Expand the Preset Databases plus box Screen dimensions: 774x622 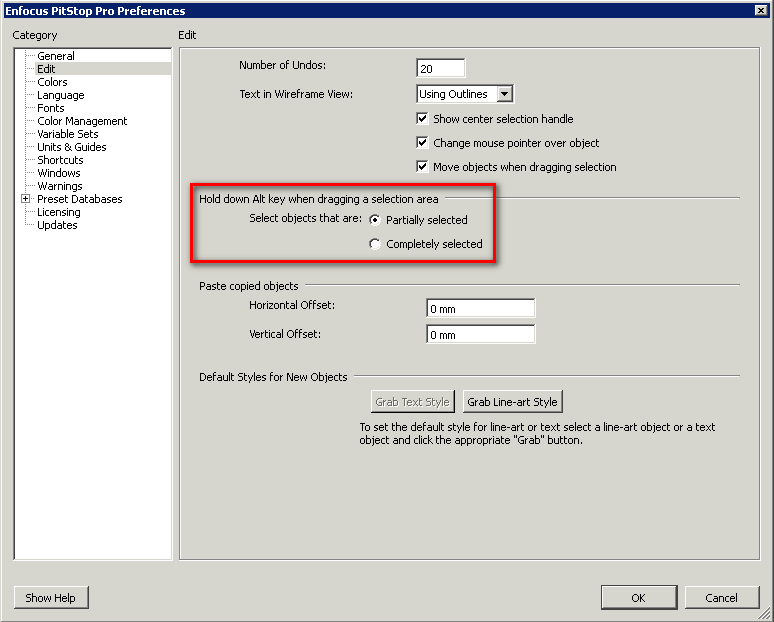(25, 198)
